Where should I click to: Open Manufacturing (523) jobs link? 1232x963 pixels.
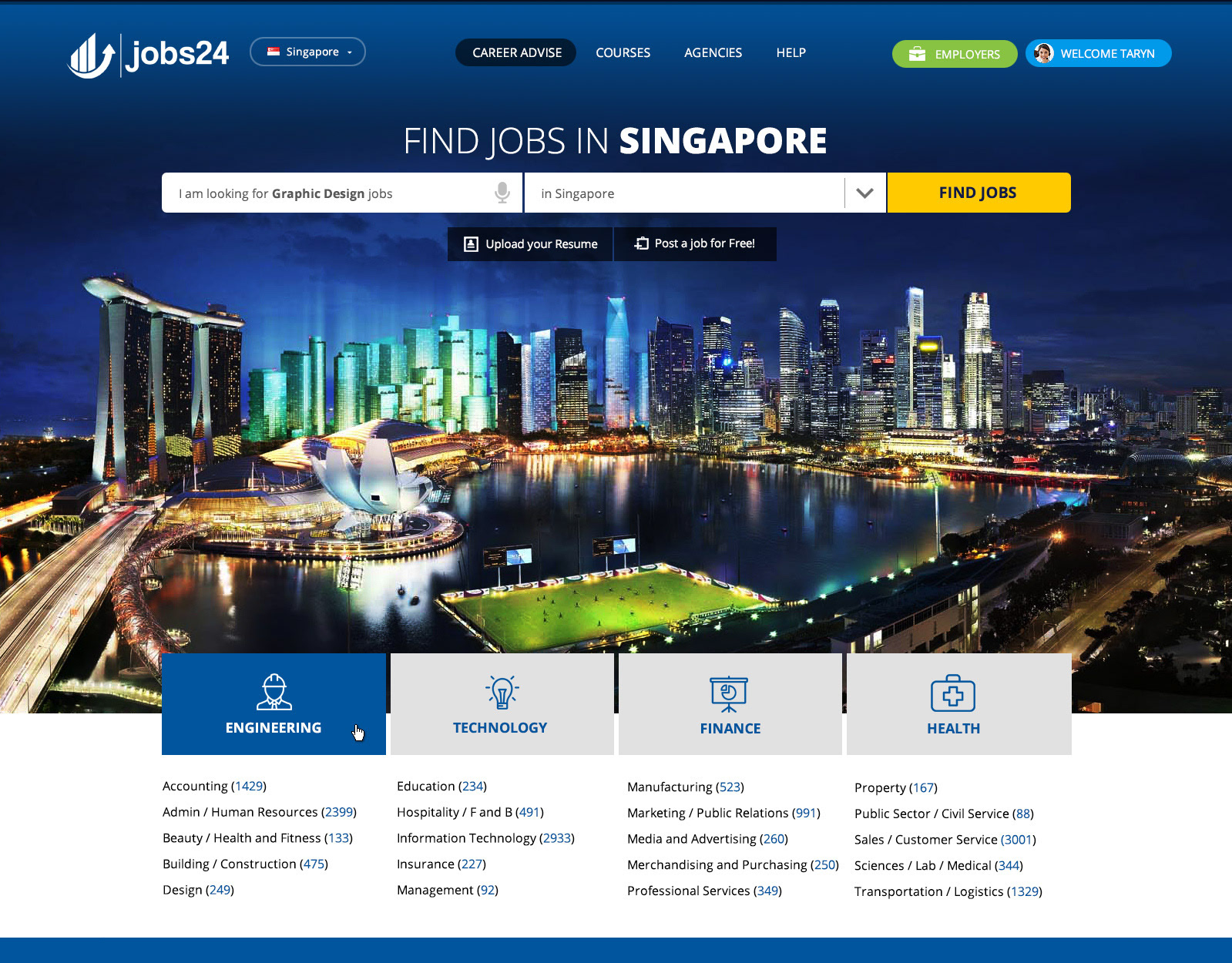point(686,787)
